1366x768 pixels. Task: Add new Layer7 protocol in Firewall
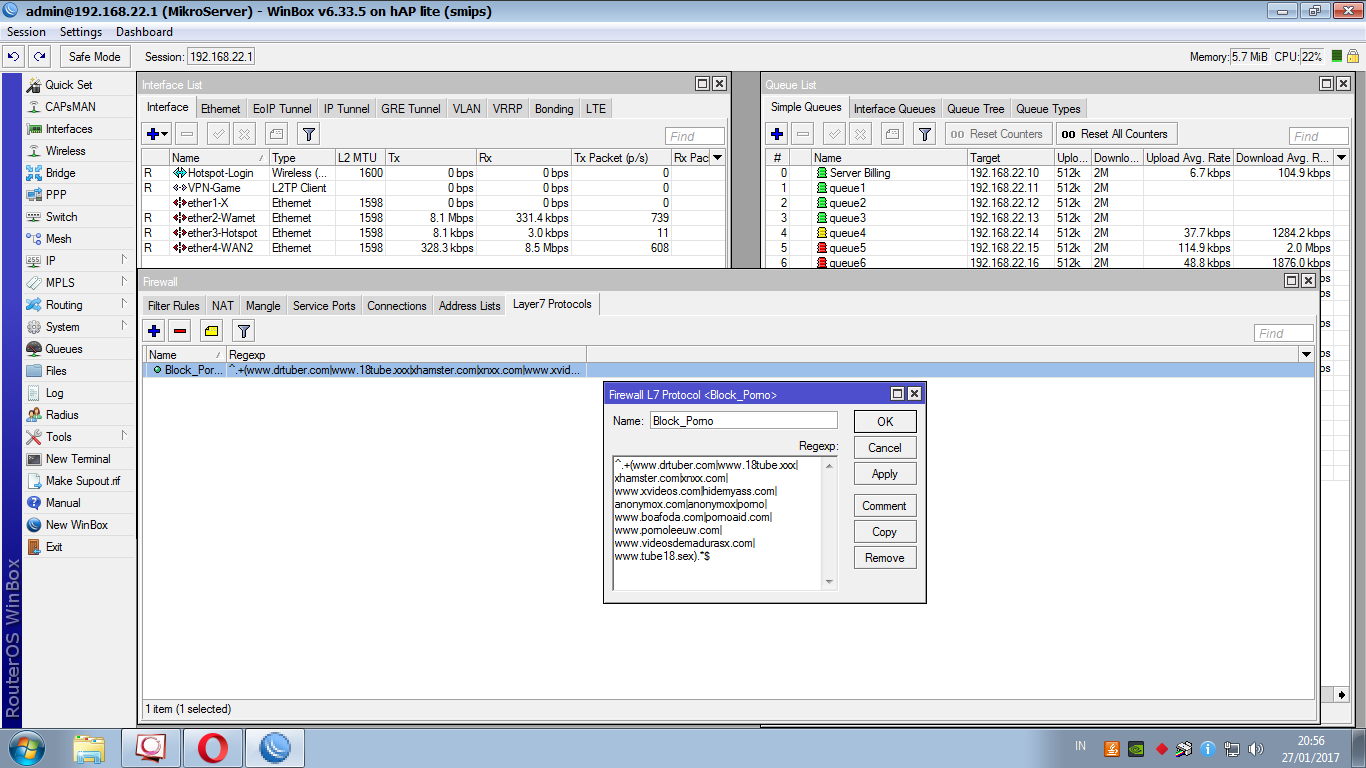[x=154, y=331]
